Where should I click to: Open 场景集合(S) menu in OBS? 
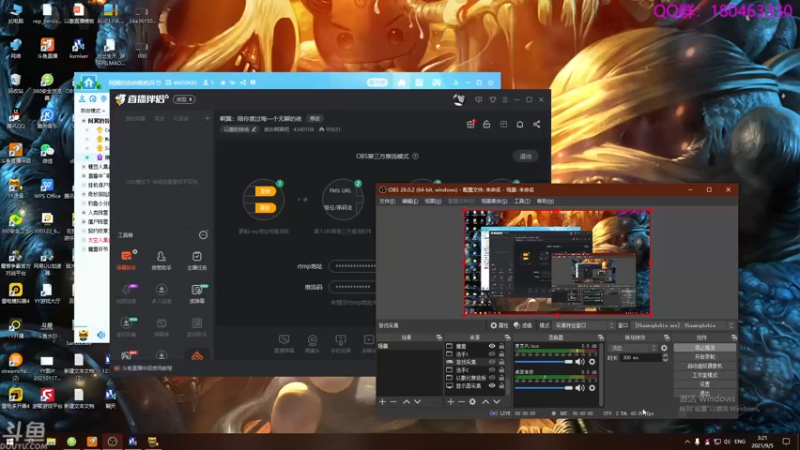(494, 202)
